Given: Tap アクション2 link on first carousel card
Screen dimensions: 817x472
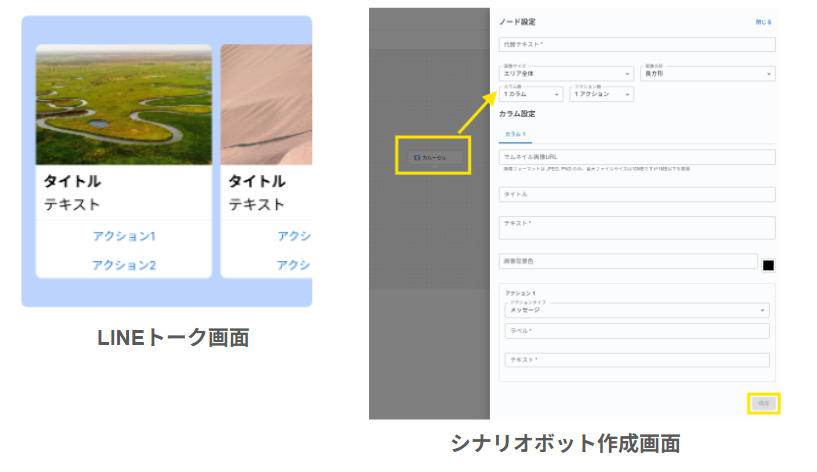Looking at the screenshot, I should tap(124, 265).
